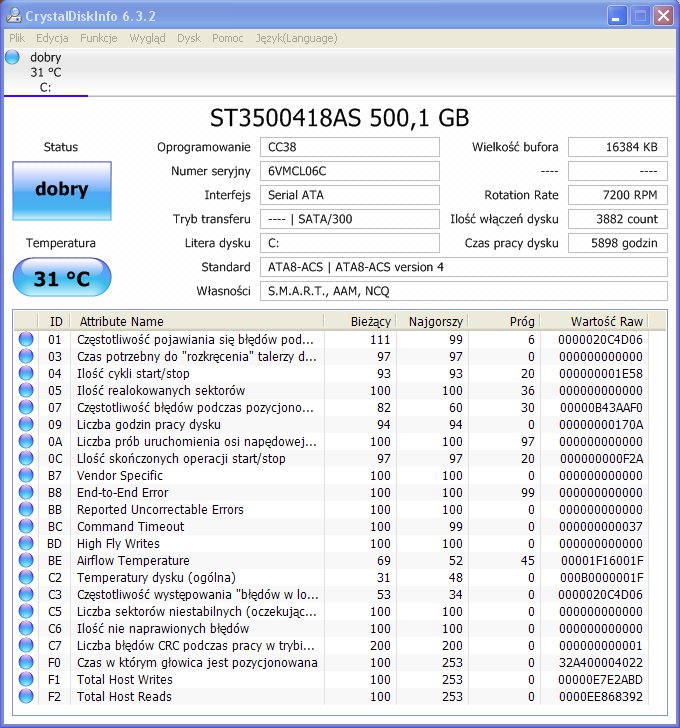This screenshot has width=680, height=728.
Task: Click status orb of Vendor Specific row
Action: (26, 475)
